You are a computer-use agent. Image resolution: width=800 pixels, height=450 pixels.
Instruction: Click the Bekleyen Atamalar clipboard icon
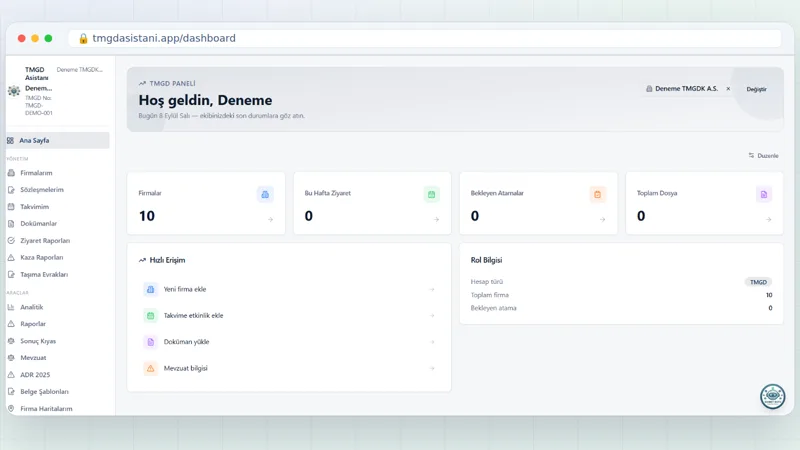[597, 194]
